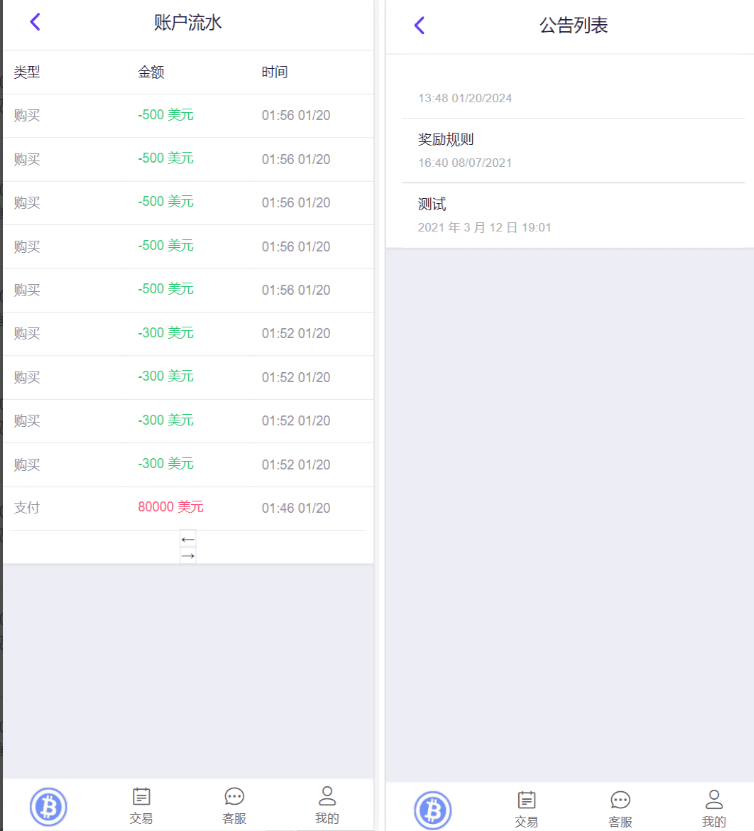
Task: Open 我的 profile icon in right bottom bar
Action: coord(714,809)
